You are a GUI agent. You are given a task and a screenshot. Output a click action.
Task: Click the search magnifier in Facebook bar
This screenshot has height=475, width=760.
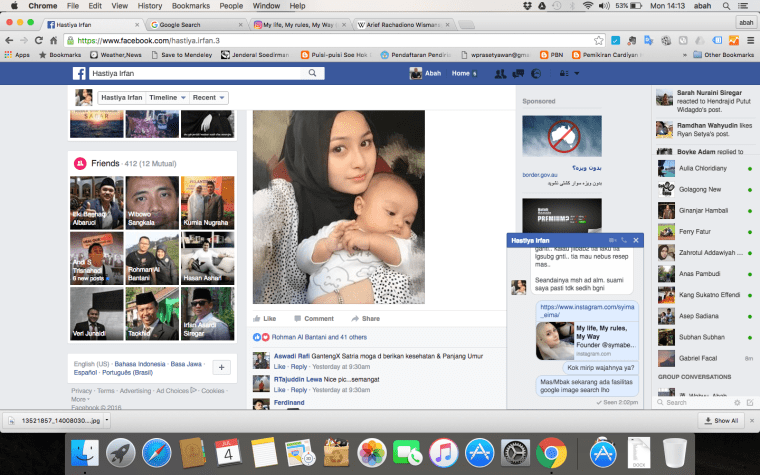pyautogui.click(x=313, y=73)
